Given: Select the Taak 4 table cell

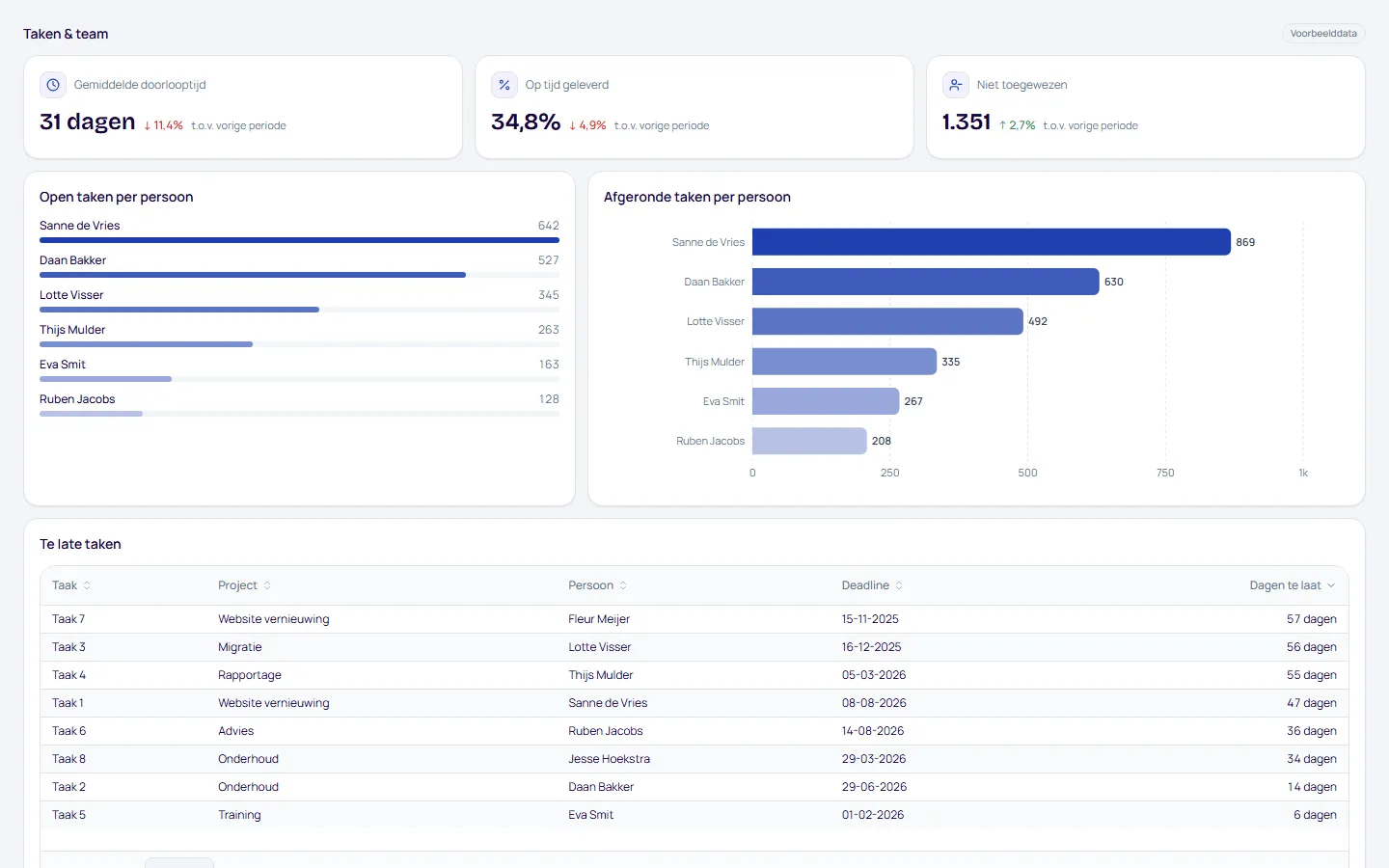Looking at the screenshot, I should [x=68, y=675].
